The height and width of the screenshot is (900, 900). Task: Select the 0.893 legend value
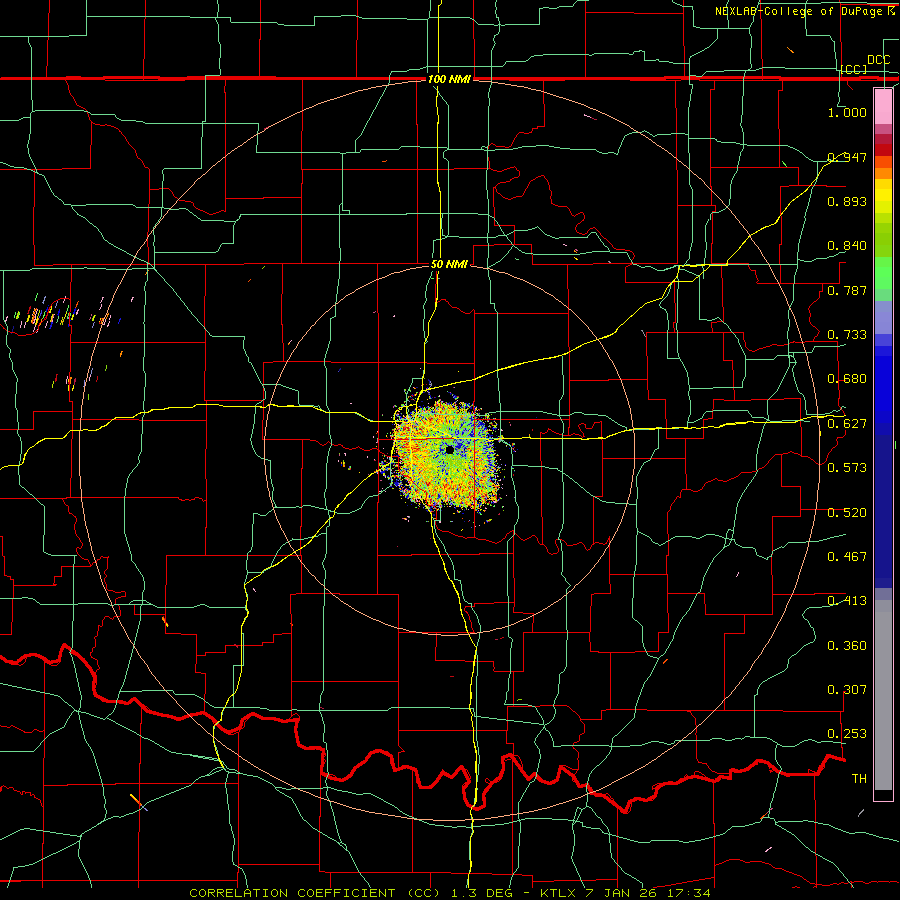[847, 201]
